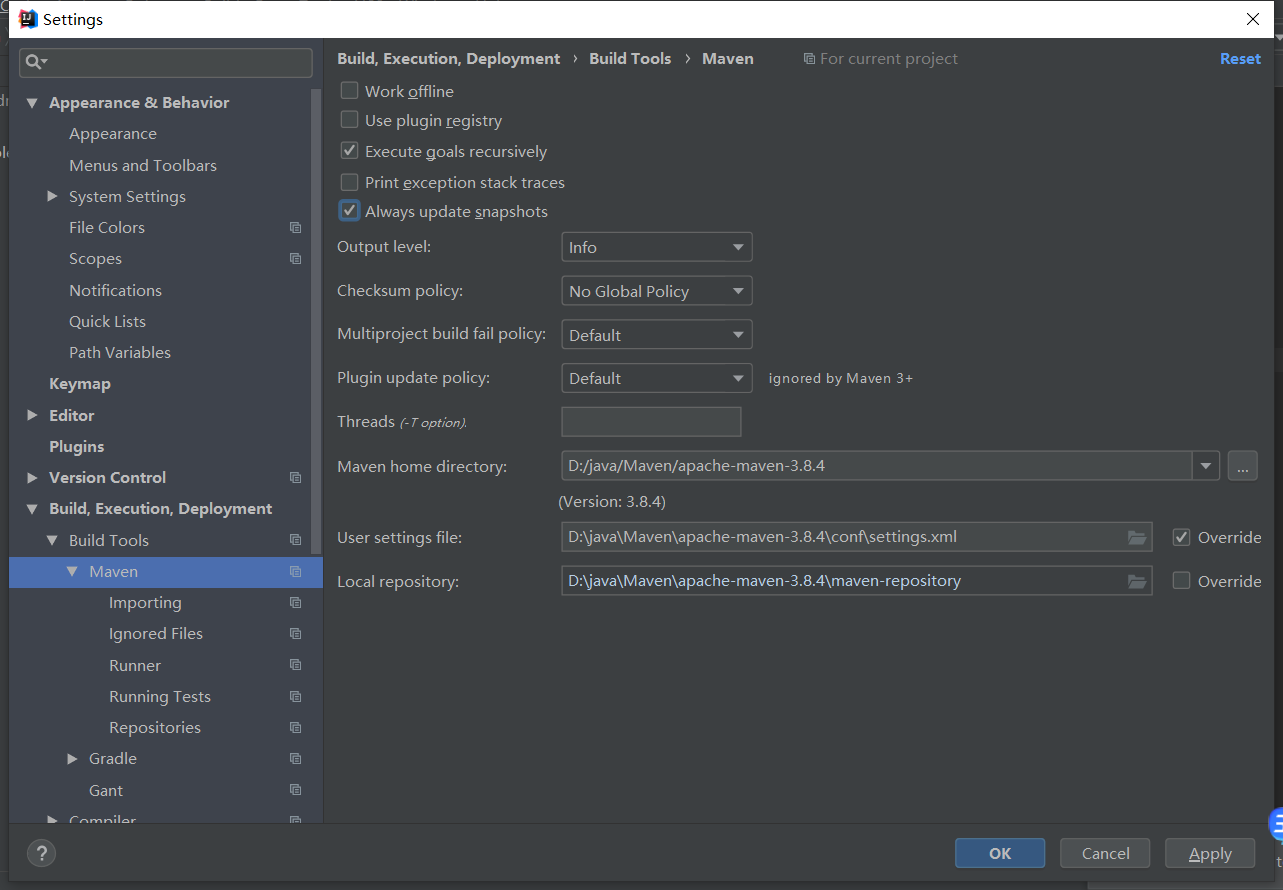Click the Reset link
This screenshot has width=1283, height=890.
pyautogui.click(x=1240, y=59)
